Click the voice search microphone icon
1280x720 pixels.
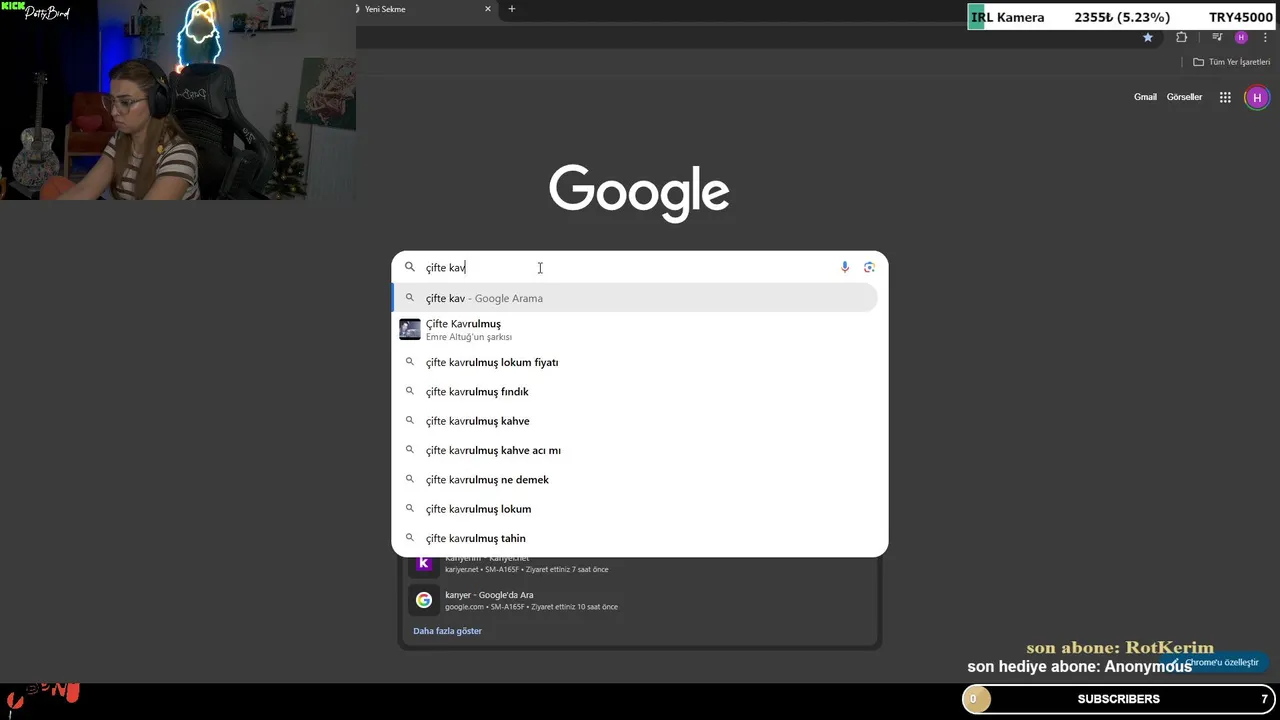[845, 267]
